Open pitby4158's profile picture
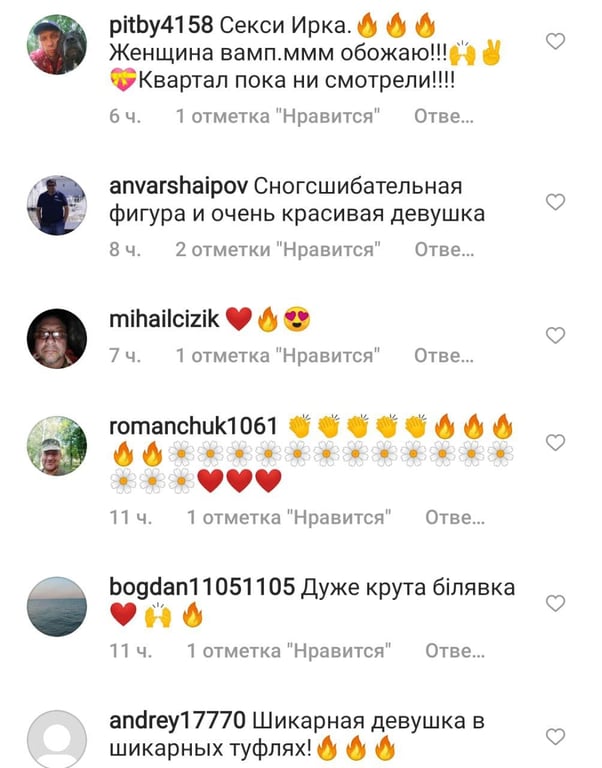Image resolution: width=602 pixels, height=768 pixels. coord(57,45)
